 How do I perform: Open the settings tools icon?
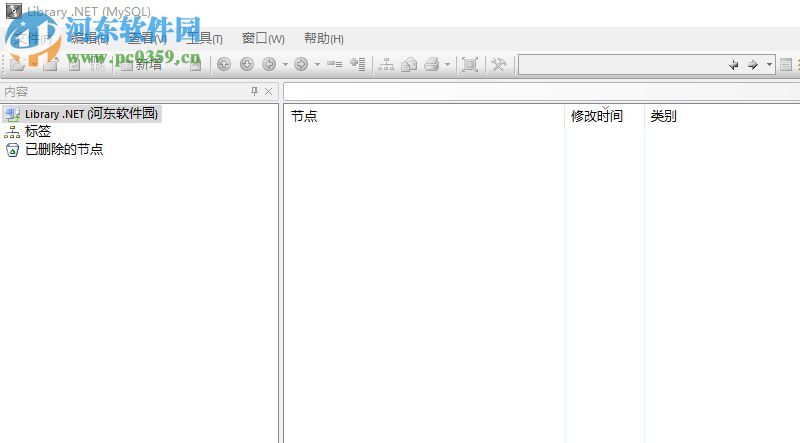point(498,65)
